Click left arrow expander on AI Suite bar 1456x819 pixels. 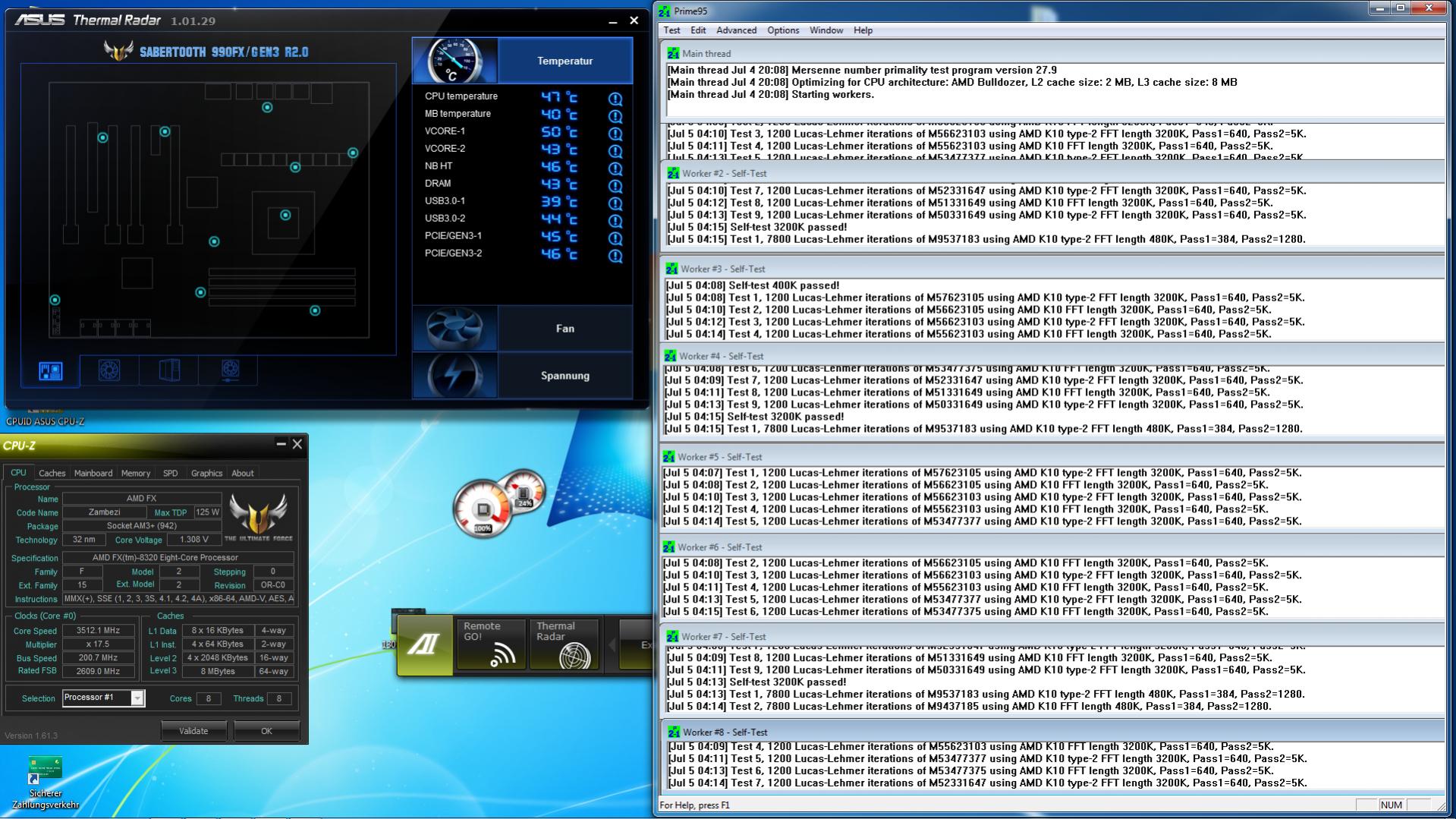click(x=612, y=645)
